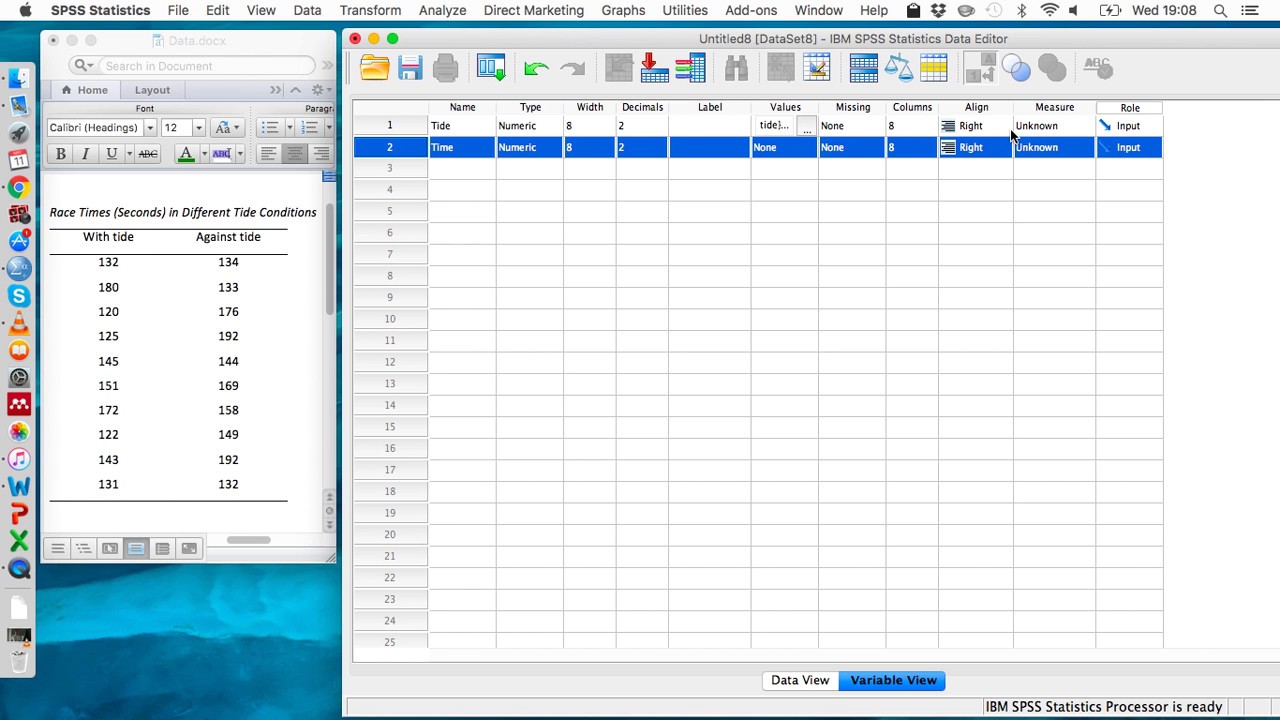Open the Transform menu

point(370,10)
